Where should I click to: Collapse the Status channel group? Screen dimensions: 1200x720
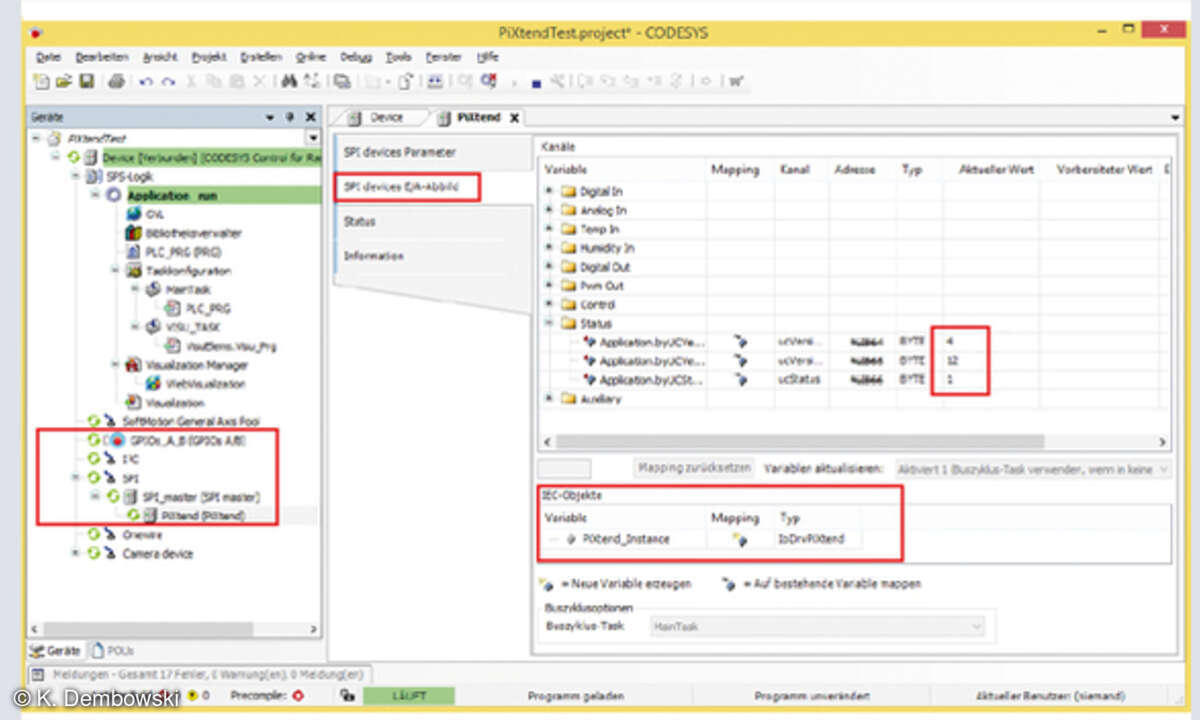pyautogui.click(x=548, y=324)
